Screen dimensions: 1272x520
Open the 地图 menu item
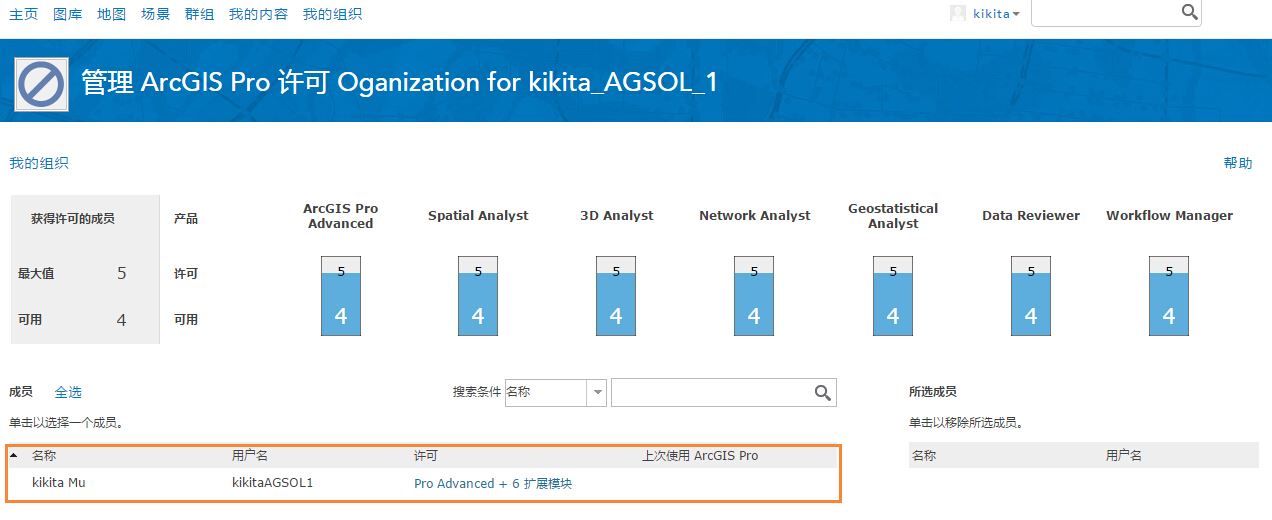coord(112,14)
